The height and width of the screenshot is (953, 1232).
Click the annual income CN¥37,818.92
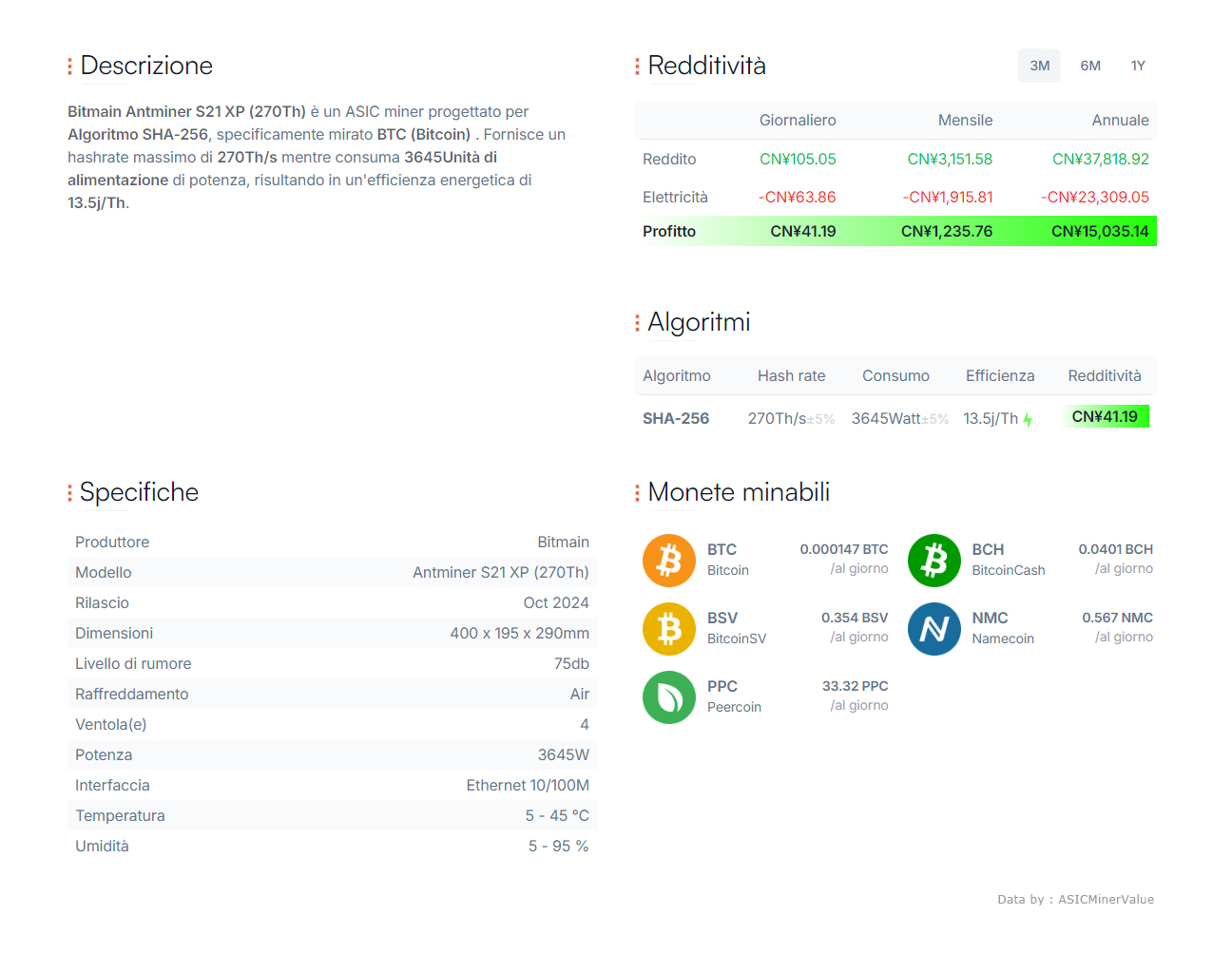coord(1100,159)
